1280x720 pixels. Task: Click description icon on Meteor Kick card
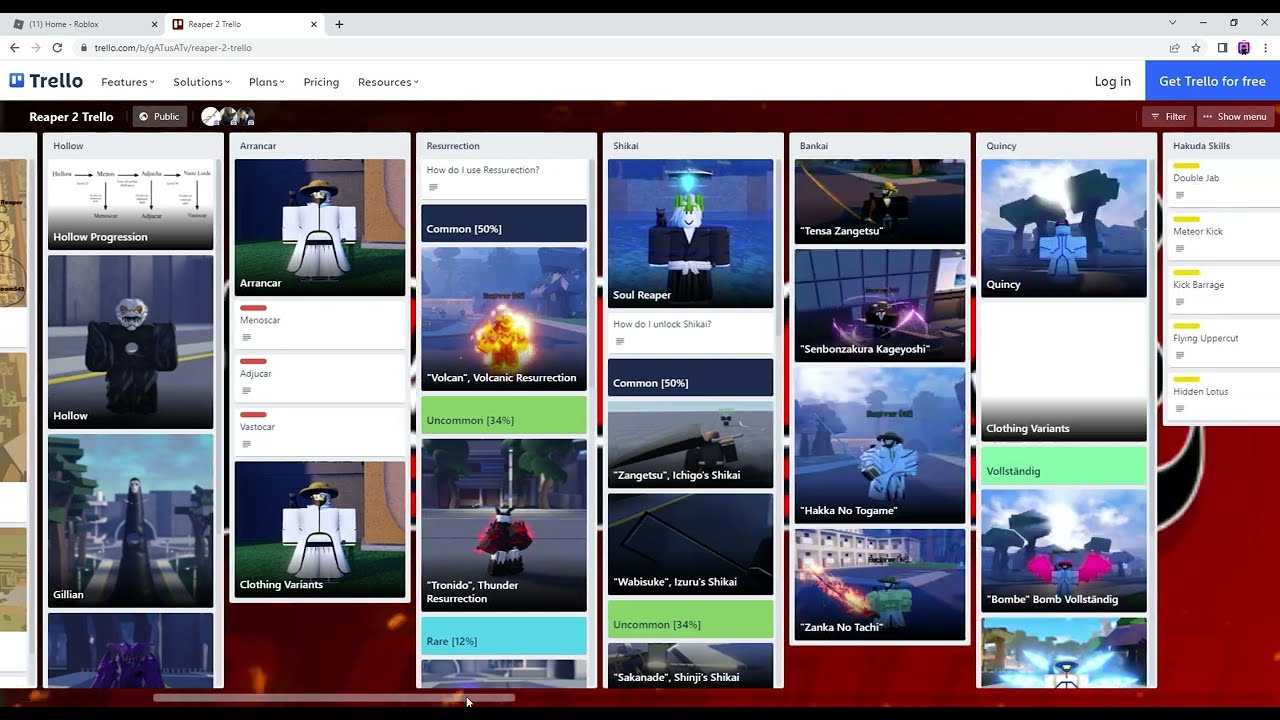1180,249
